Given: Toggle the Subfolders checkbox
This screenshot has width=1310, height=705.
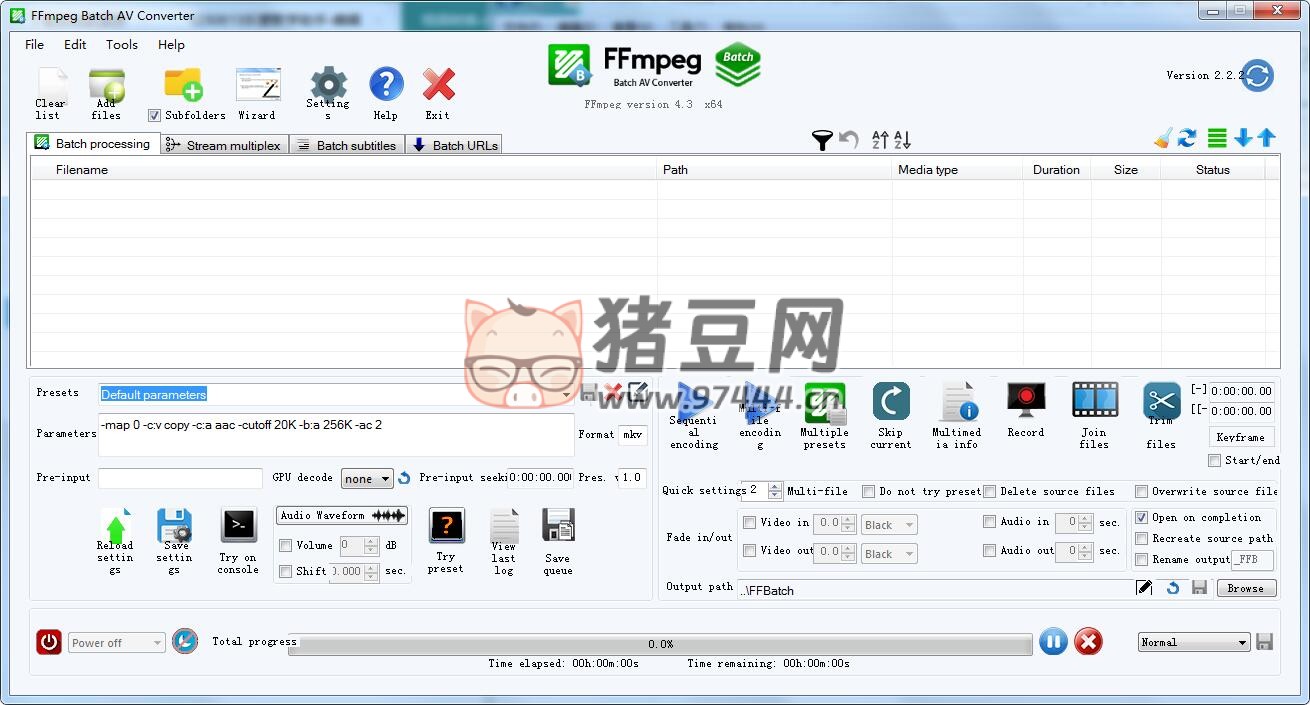Looking at the screenshot, I should [x=154, y=116].
